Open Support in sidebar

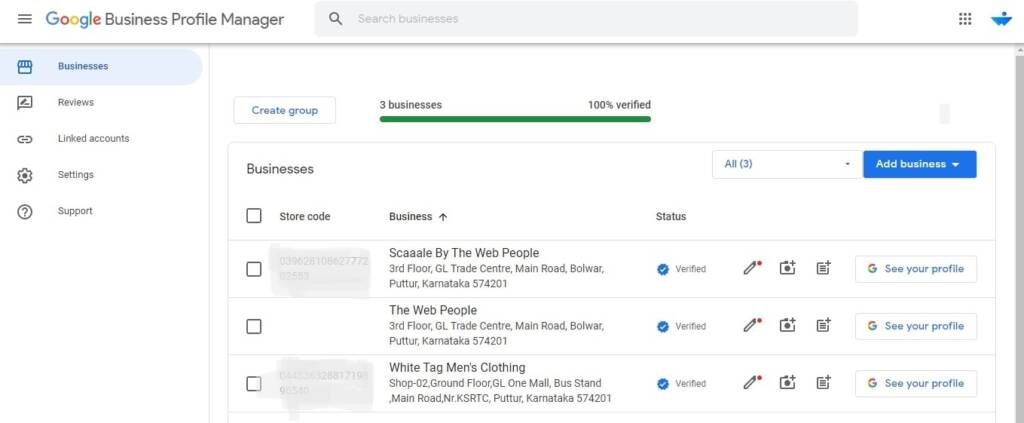[x=75, y=211]
